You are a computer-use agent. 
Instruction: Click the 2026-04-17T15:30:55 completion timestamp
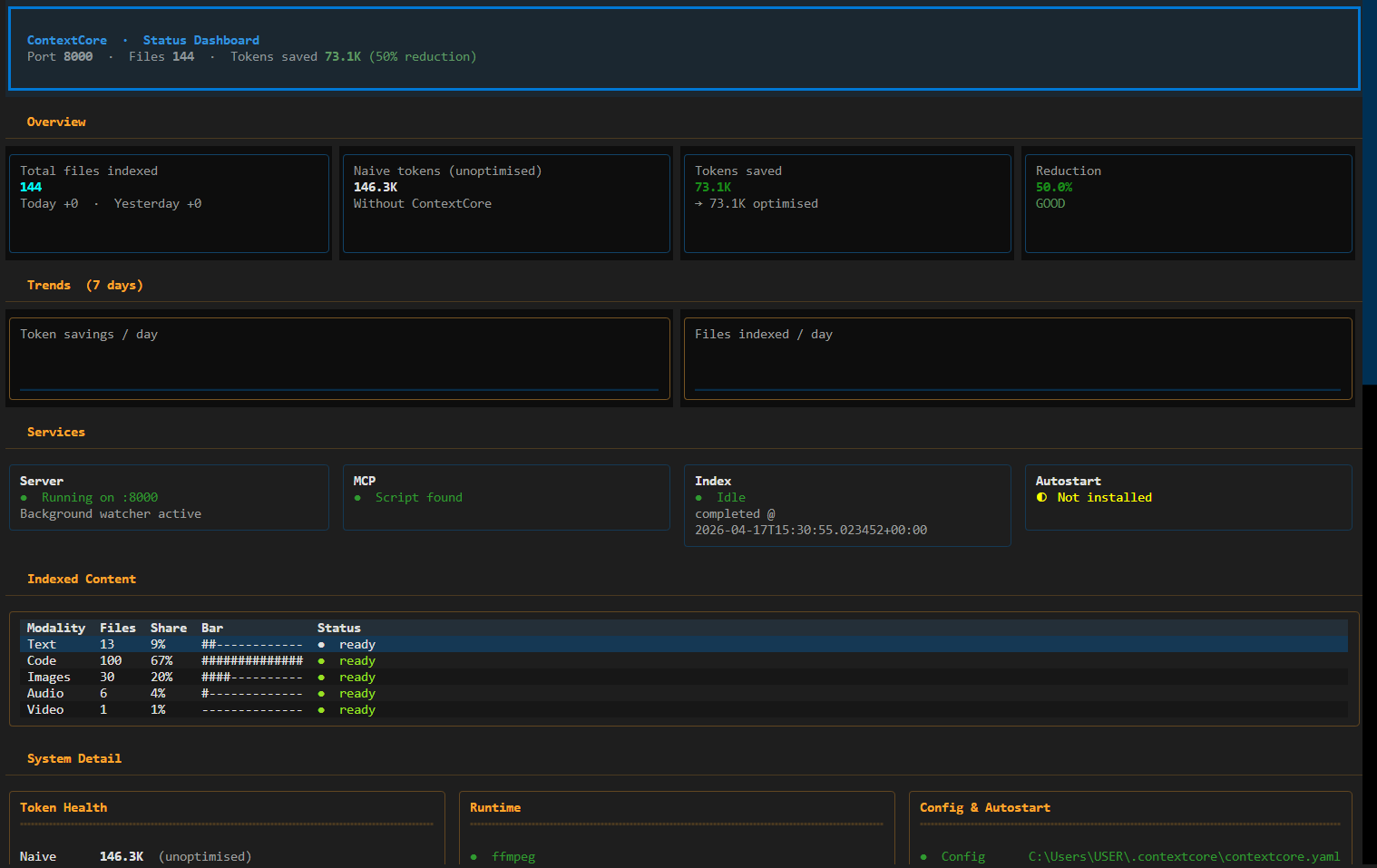[811, 530]
